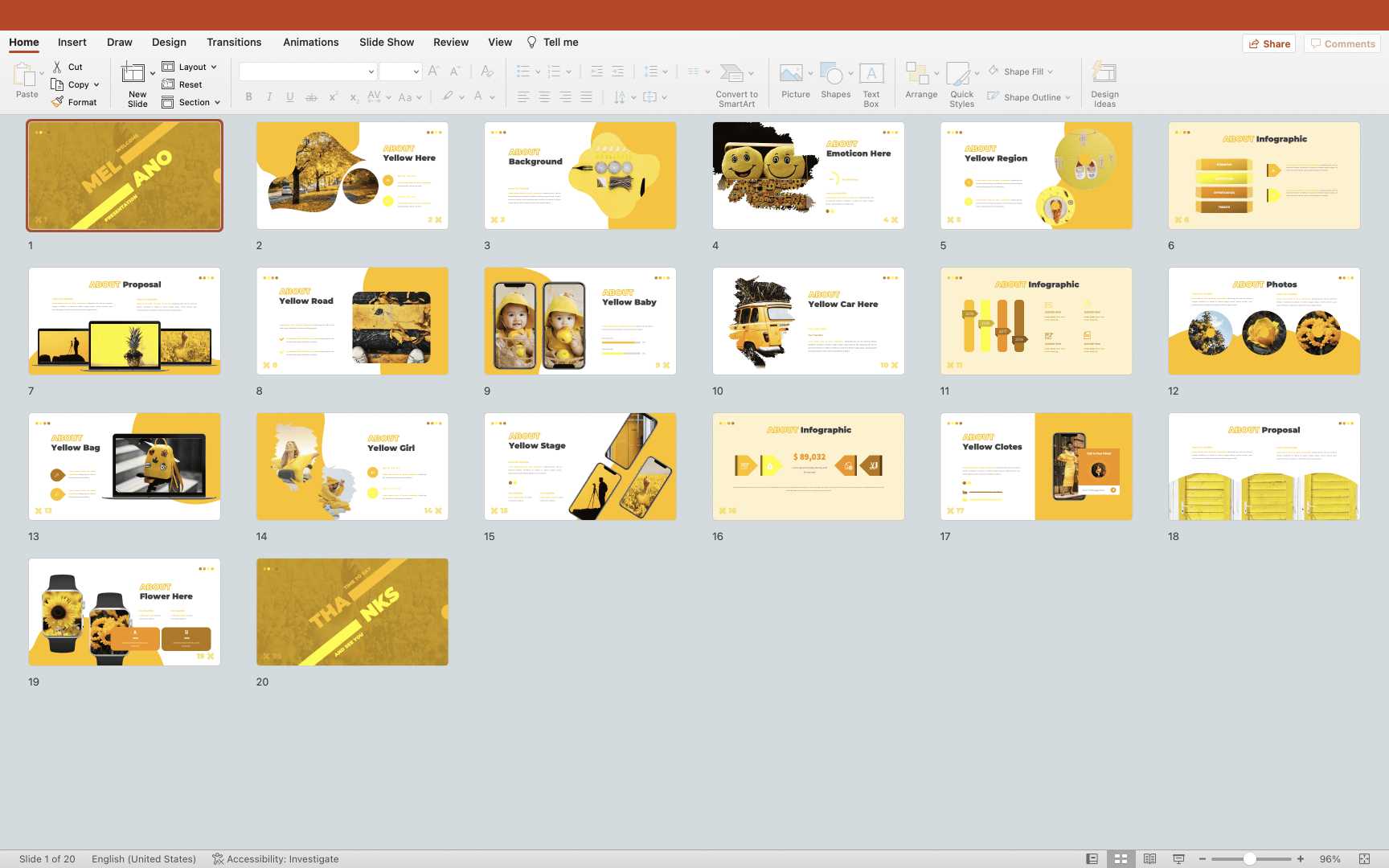1389x868 pixels.
Task: Start Slide Show from status bar icon
Action: [1178, 859]
